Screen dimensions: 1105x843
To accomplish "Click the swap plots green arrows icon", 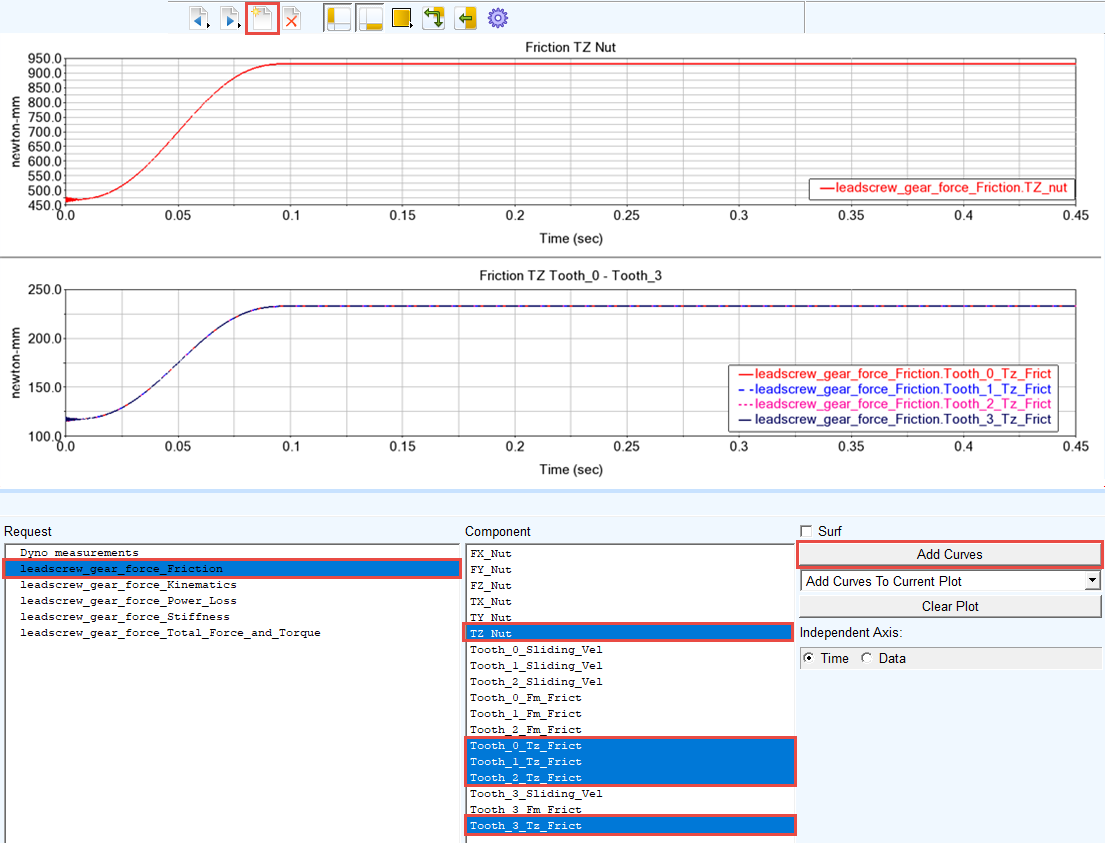I will pos(433,18).
